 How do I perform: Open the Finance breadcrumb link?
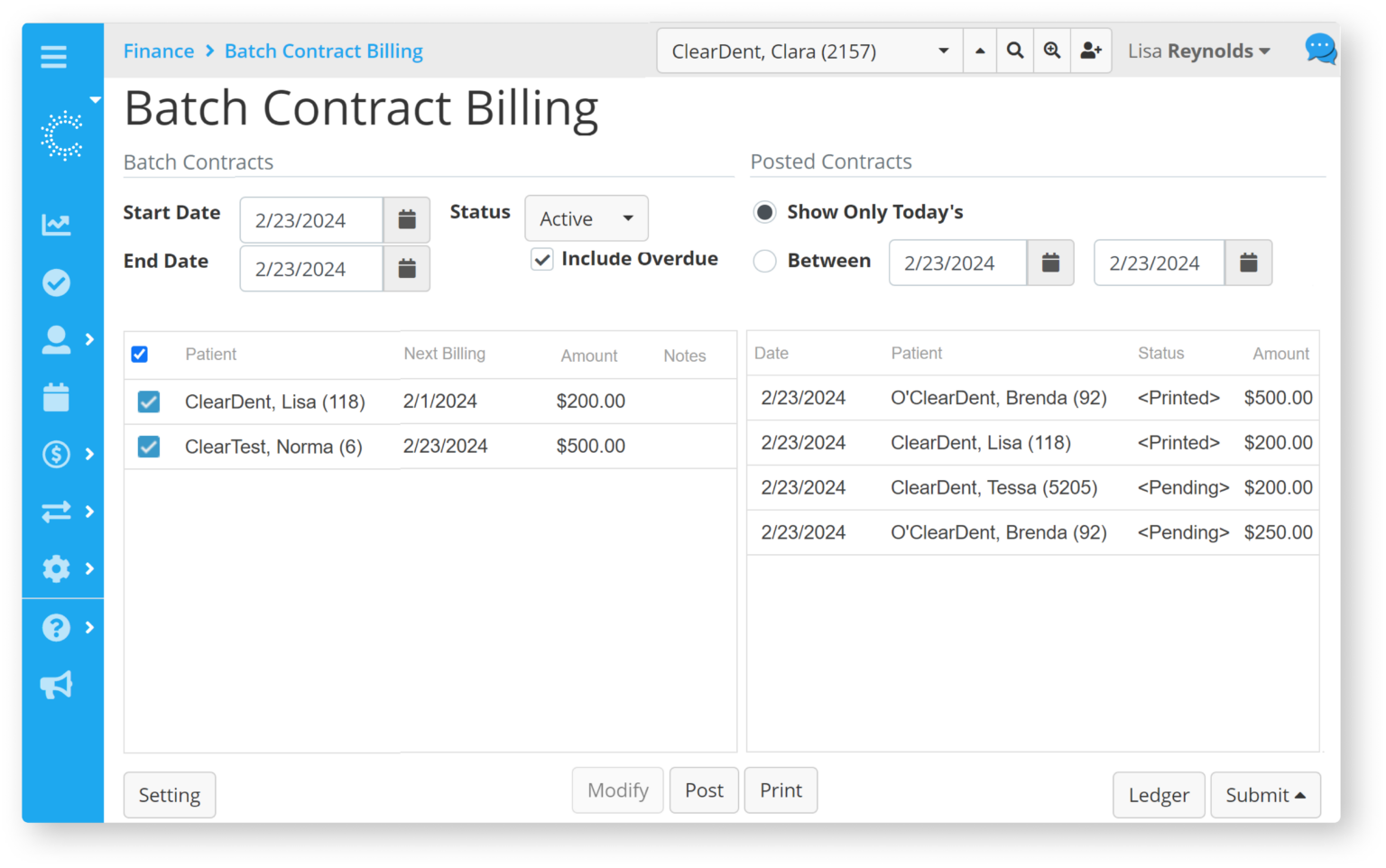click(x=159, y=51)
